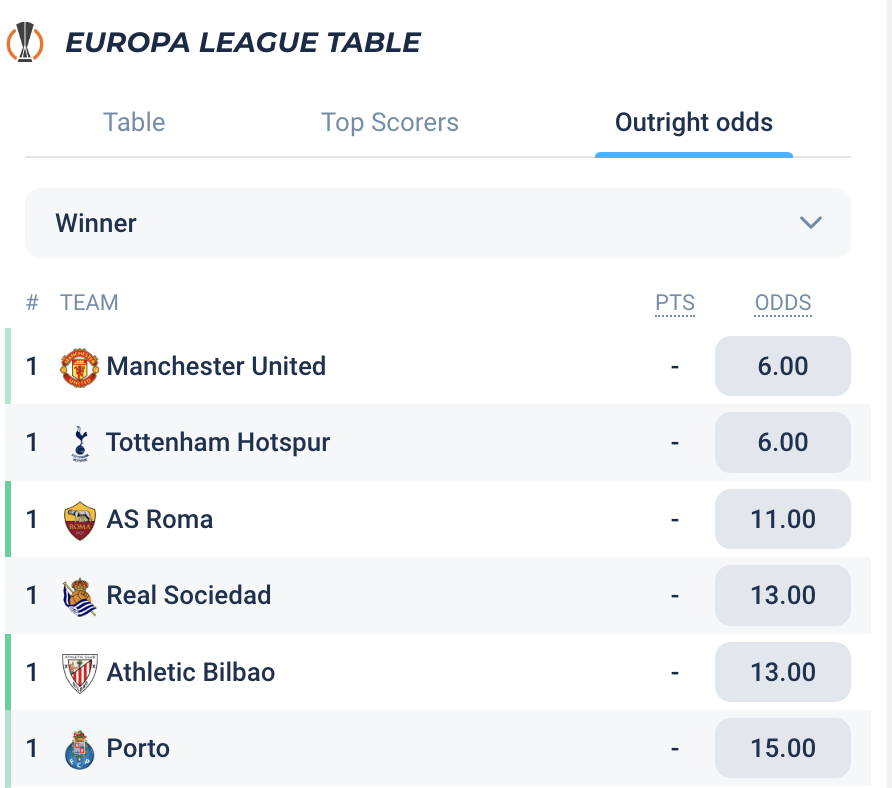
Task: Click the PTS column header
Action: 675,303
